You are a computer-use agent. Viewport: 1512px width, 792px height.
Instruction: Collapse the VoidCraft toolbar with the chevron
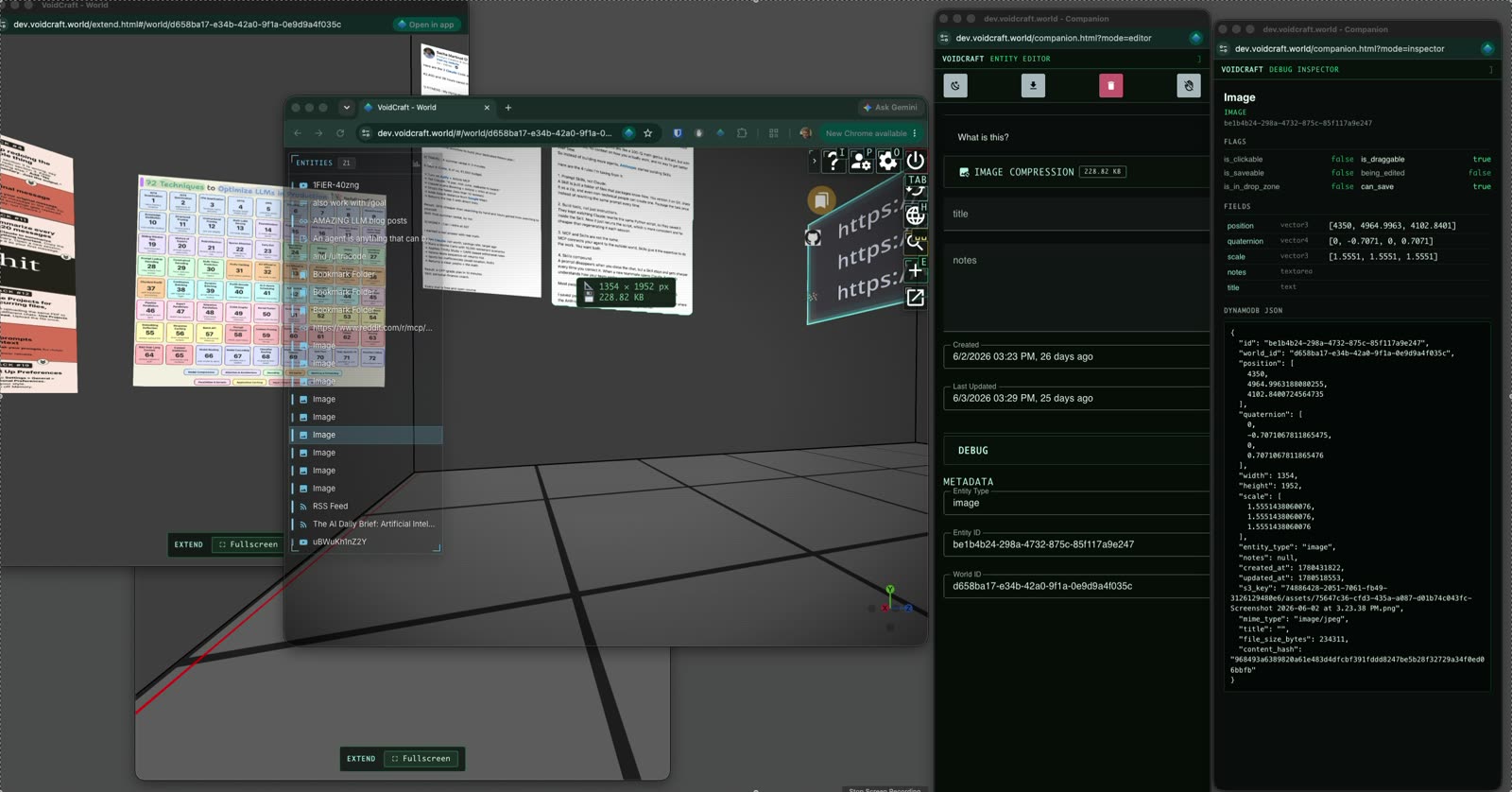click(x=814, y=162)
